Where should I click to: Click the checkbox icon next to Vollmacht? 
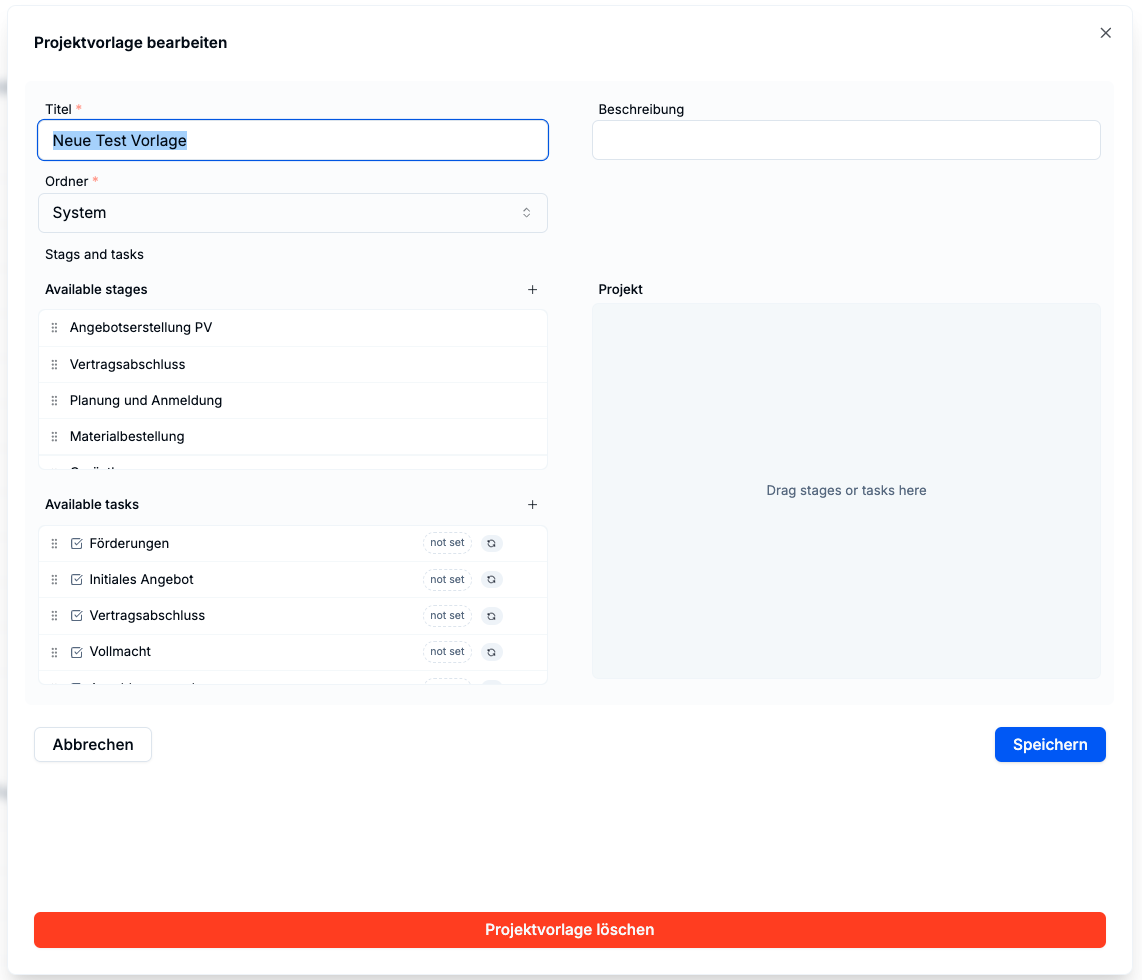click(x=77, y=652)
